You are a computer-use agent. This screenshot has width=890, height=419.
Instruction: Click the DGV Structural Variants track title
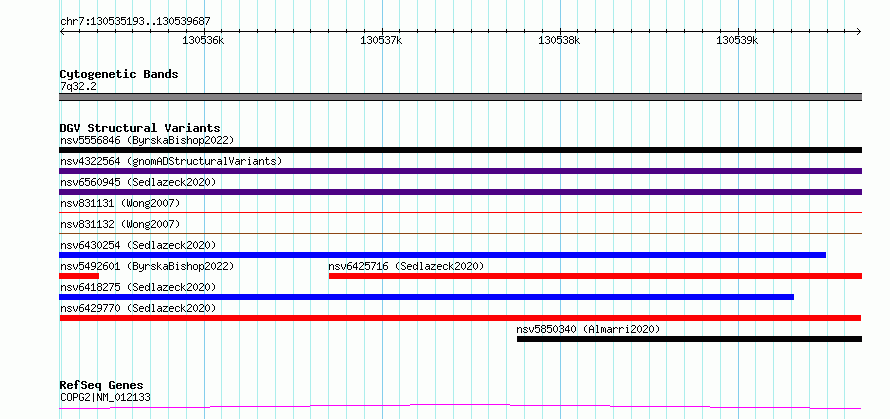tap(140, 128)
